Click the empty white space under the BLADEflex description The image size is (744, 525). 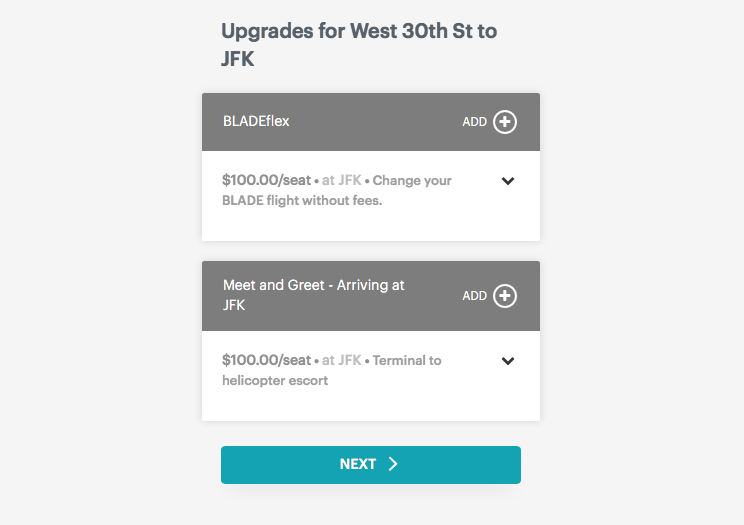click(370, 225)
